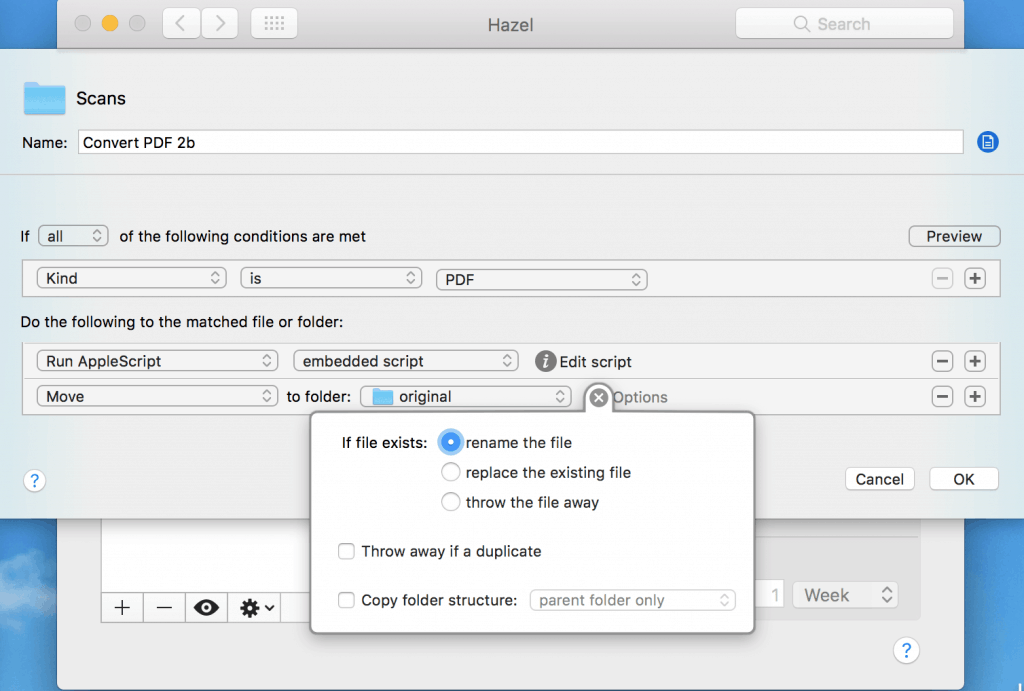This screenshot has width=1024, height=691.
Task: Click the Cancel button
Action: (x=880, y=479)
